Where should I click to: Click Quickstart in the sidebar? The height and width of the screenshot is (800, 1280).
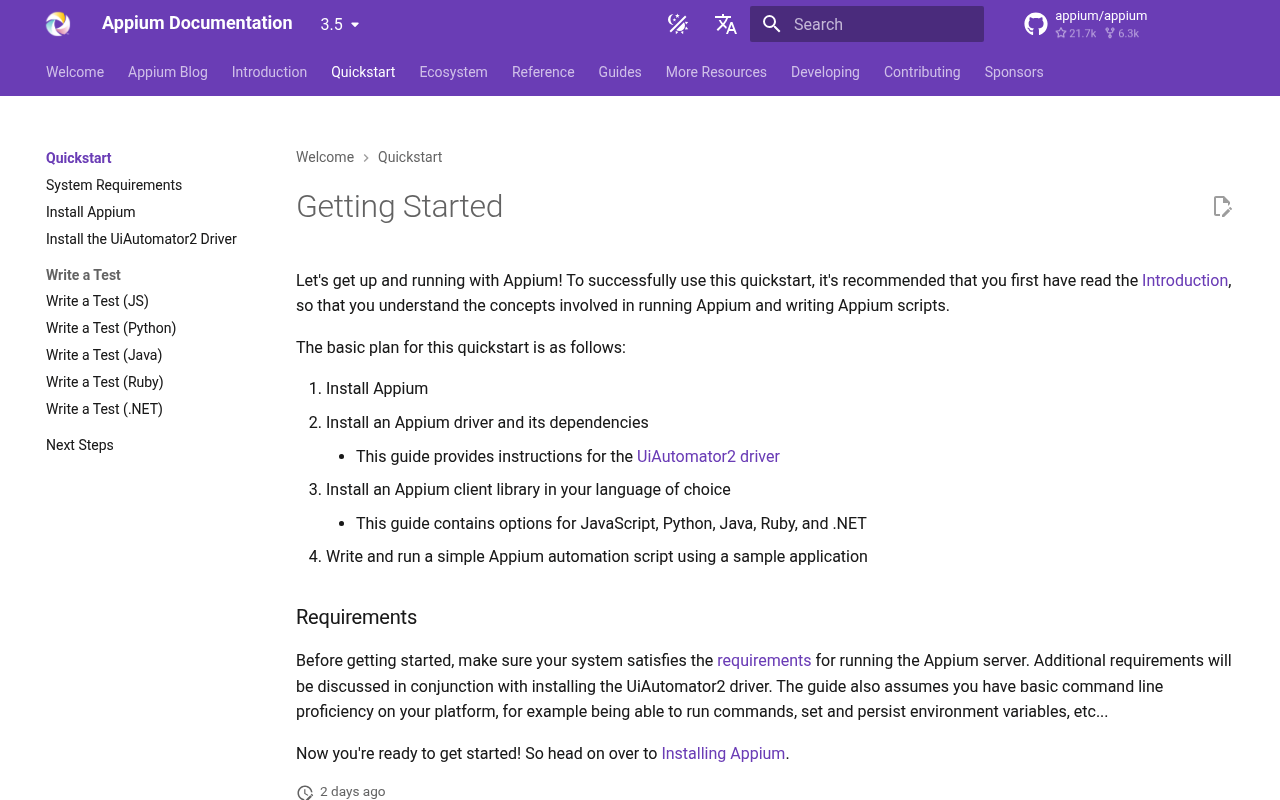coord(79,158)
